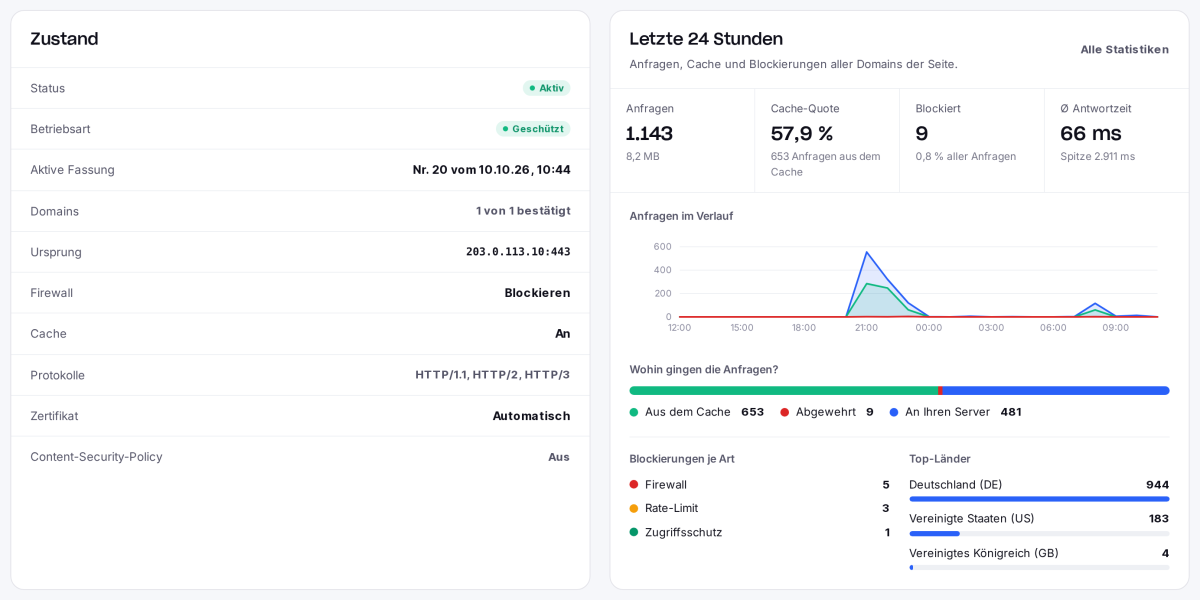Click the green "Aktiv" status badge
Image resolution: width=1200 pixels, height=600 pixels.
(x=546, y=88)
